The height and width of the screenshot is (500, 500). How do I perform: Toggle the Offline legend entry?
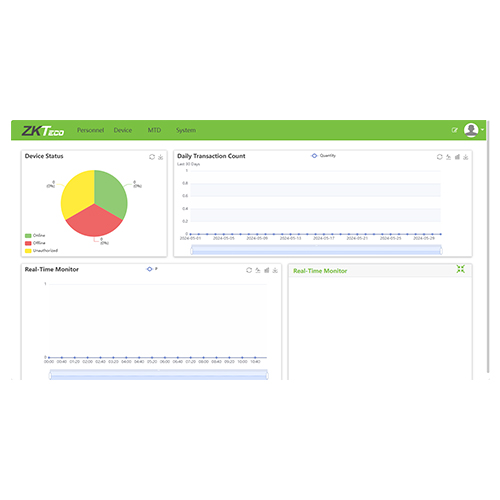coord(35,243)
